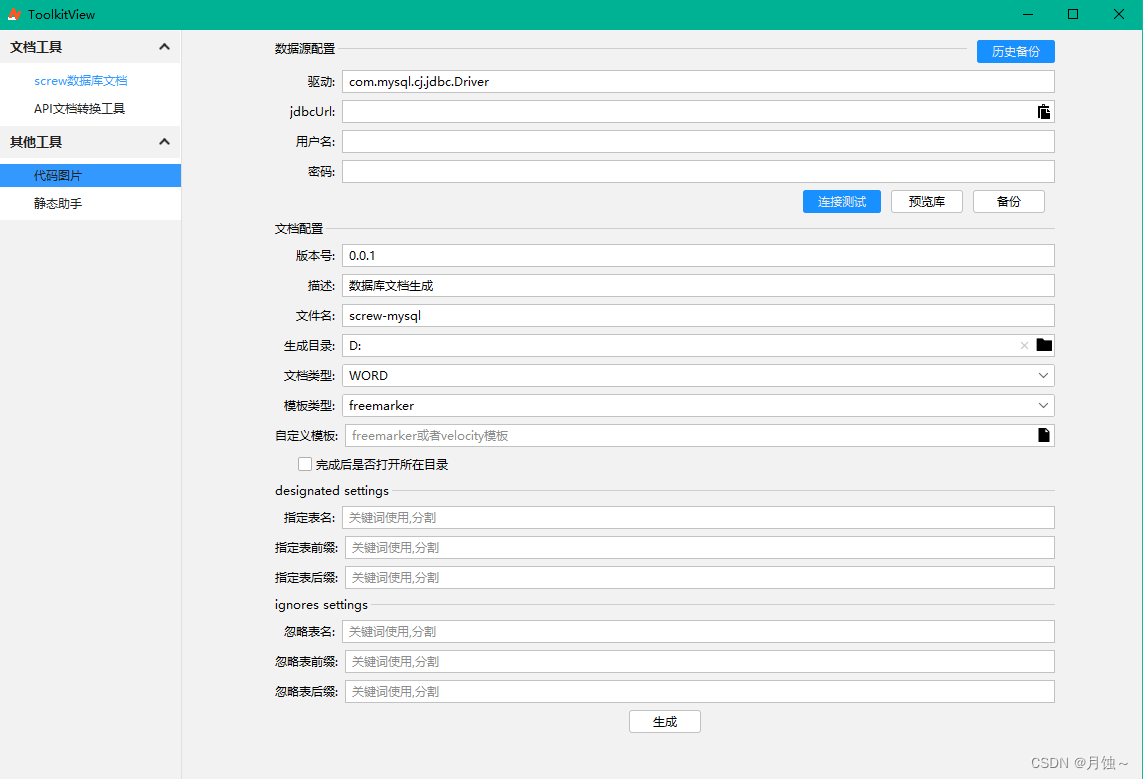This screenshot has height=779, width=1143.
Task: Select 代码图片 in the sidebar
Action: coord(58,175)
